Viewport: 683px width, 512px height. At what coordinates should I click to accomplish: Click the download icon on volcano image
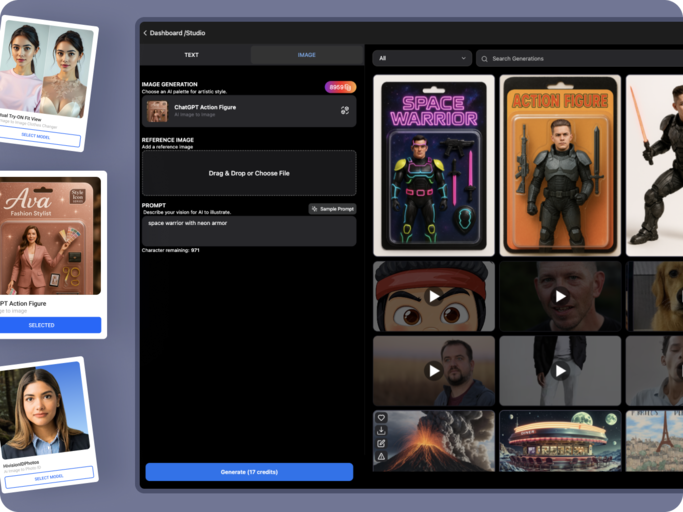point(381,431)
